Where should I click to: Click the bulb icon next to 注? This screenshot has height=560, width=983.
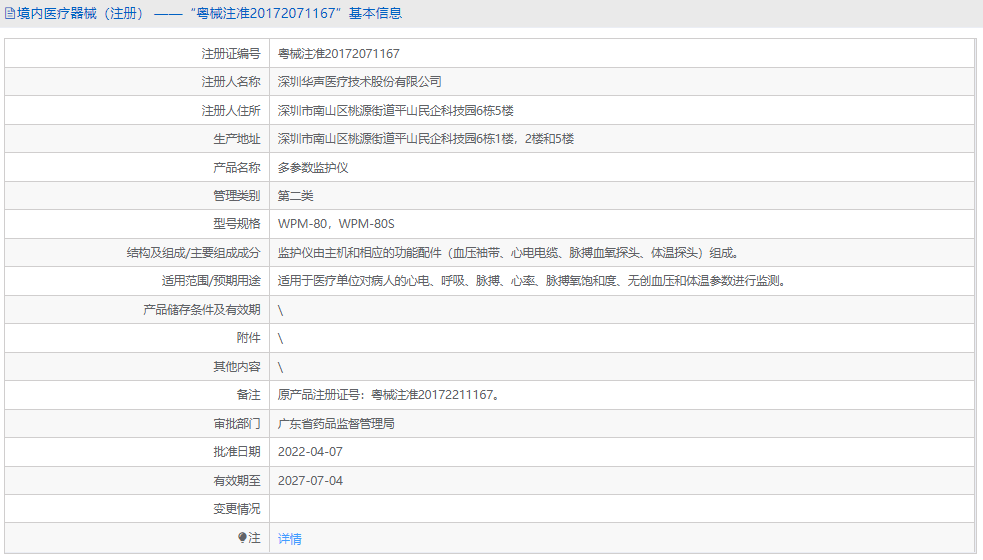pyautogui.click(x=243, y=537)
